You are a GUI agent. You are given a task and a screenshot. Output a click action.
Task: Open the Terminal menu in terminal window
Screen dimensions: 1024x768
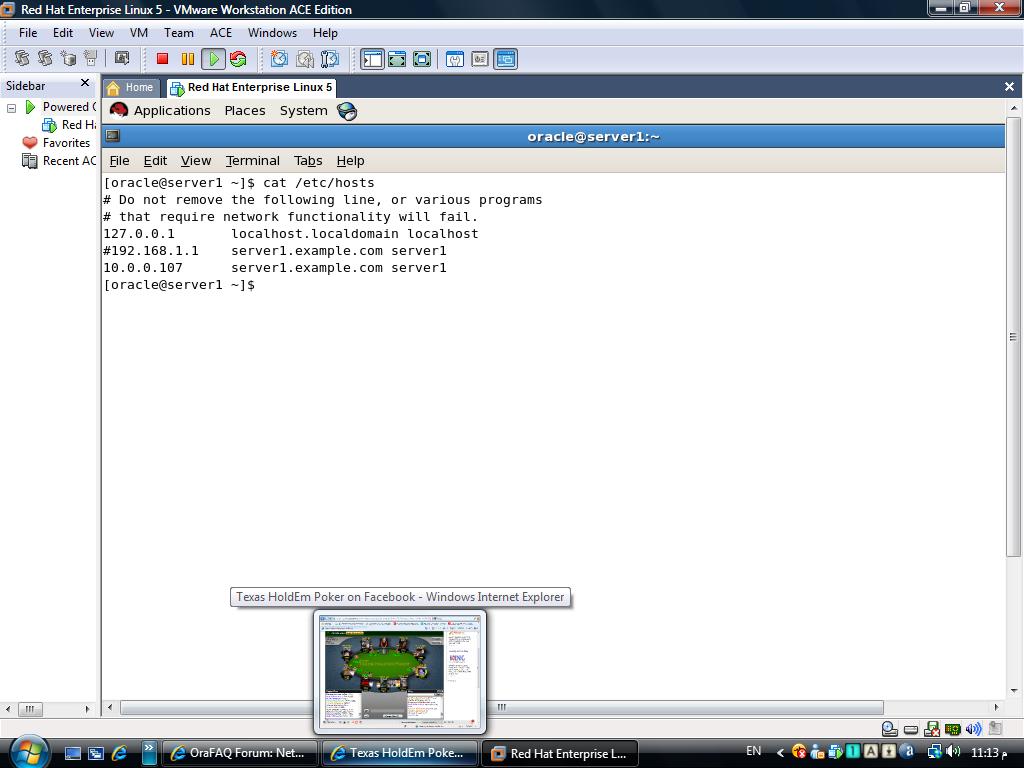click(252, 160)
